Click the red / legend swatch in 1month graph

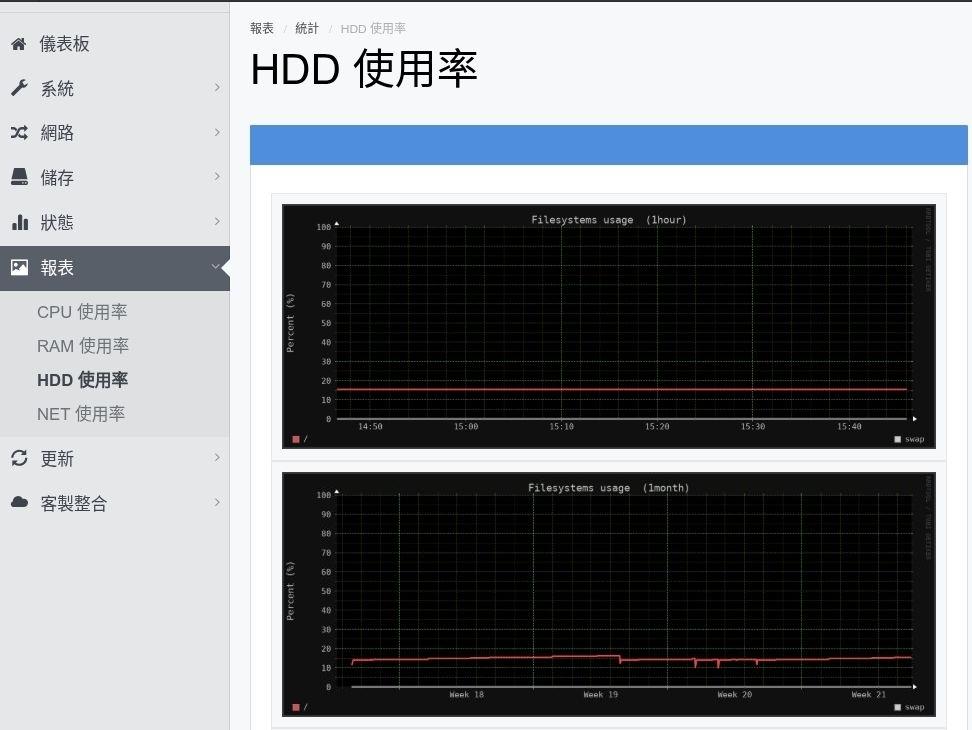(296, 707)
